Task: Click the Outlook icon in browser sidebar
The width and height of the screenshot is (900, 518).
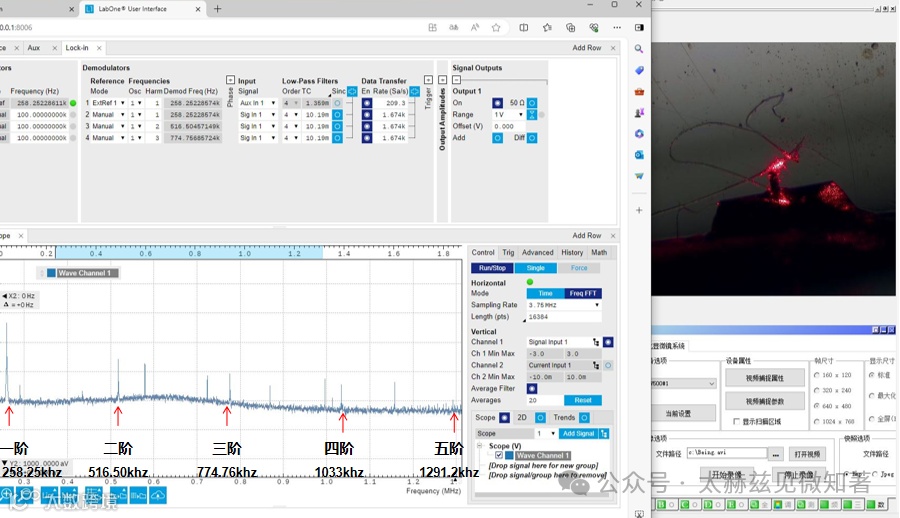Action: pyautogui.click(x=639, y=154)
